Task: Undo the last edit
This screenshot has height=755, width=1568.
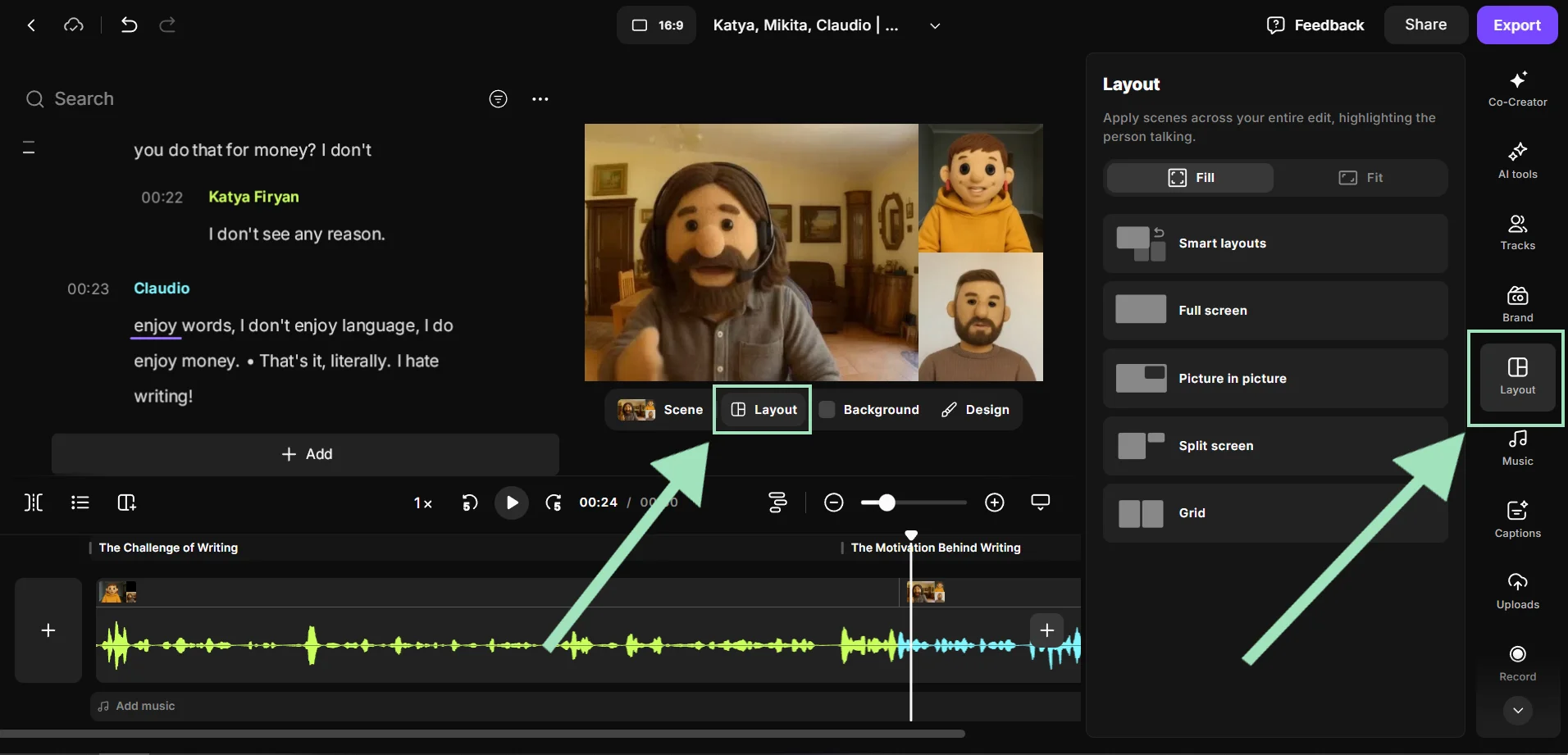Action: [129, 25]
